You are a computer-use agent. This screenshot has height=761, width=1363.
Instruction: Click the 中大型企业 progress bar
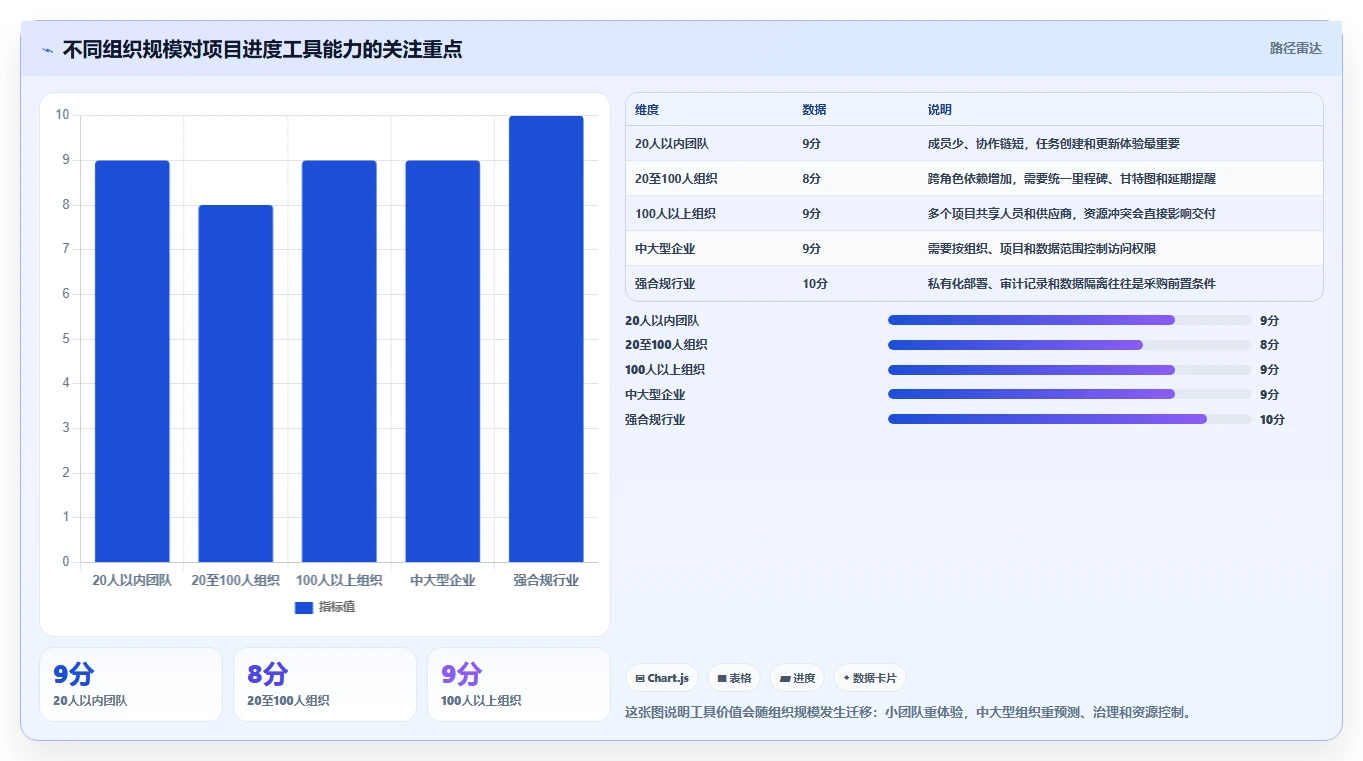[x=1070, y=394]
